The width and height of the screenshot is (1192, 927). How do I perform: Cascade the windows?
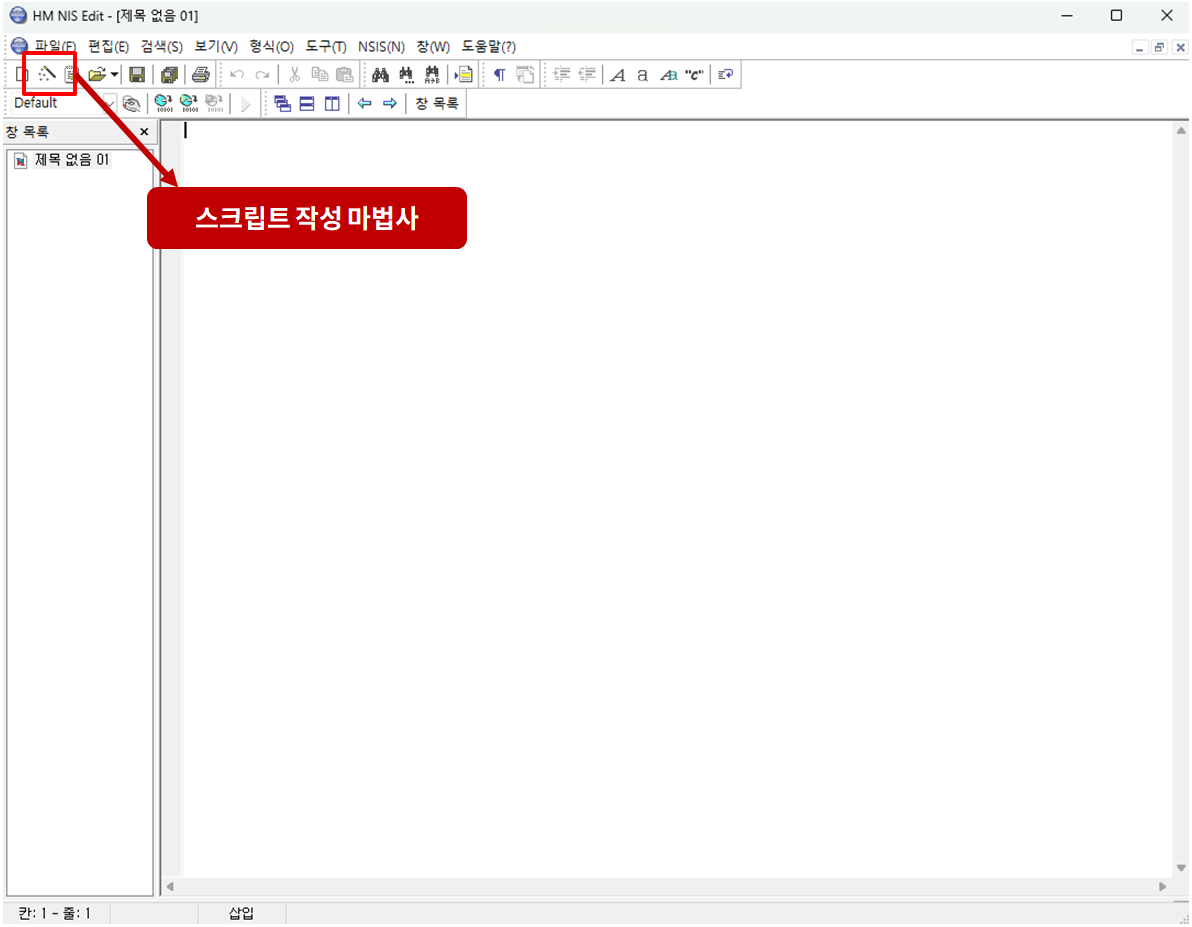click(x=282, y=103)
